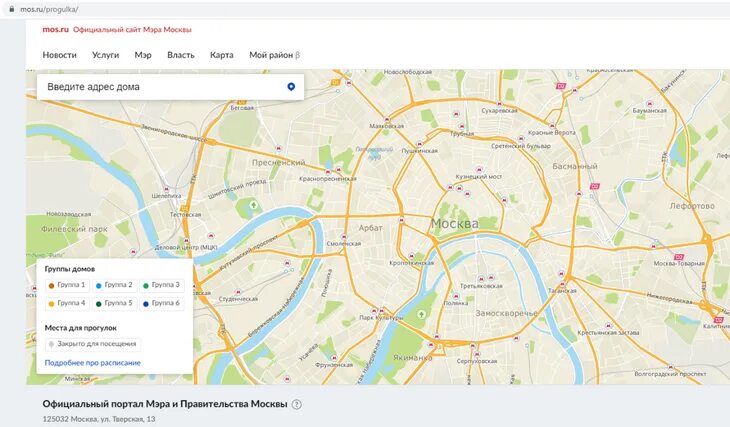Image resolution: width=730 pixels, height=427 pixels.
Task: Click Официальный портал Мэра и Правительства Москвы heading
Action: click(165, 404)
